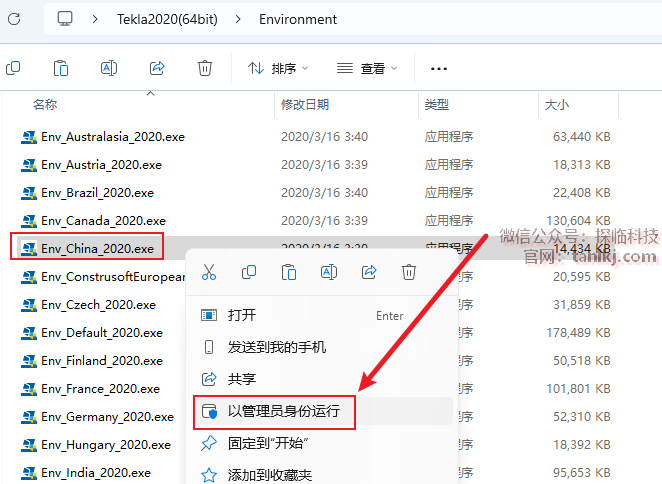Select Env_Australasia_2020.exe file

(x=113, y=137)
